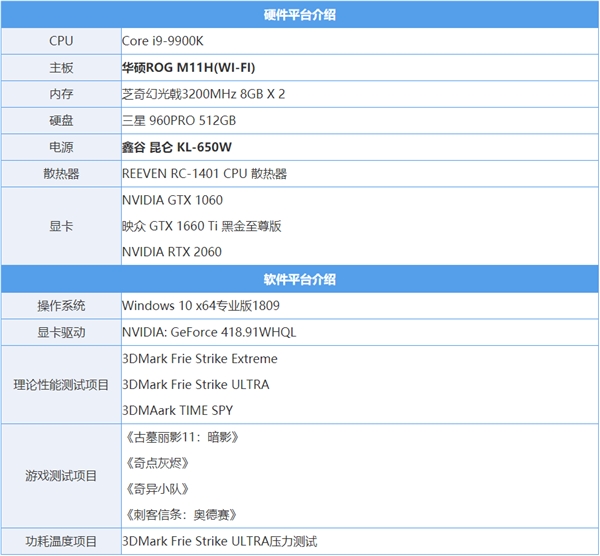Select the NVIDIA RTX 2060 graphics card

click(171, 252)
